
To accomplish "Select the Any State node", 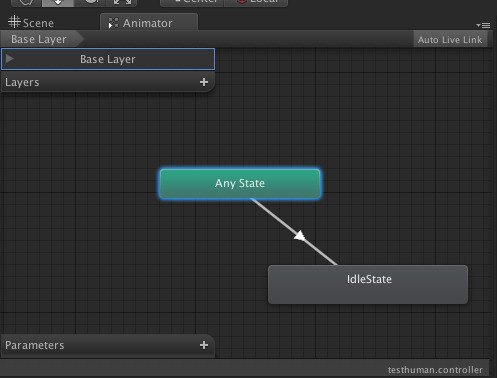I will click(x=240, y=183).
